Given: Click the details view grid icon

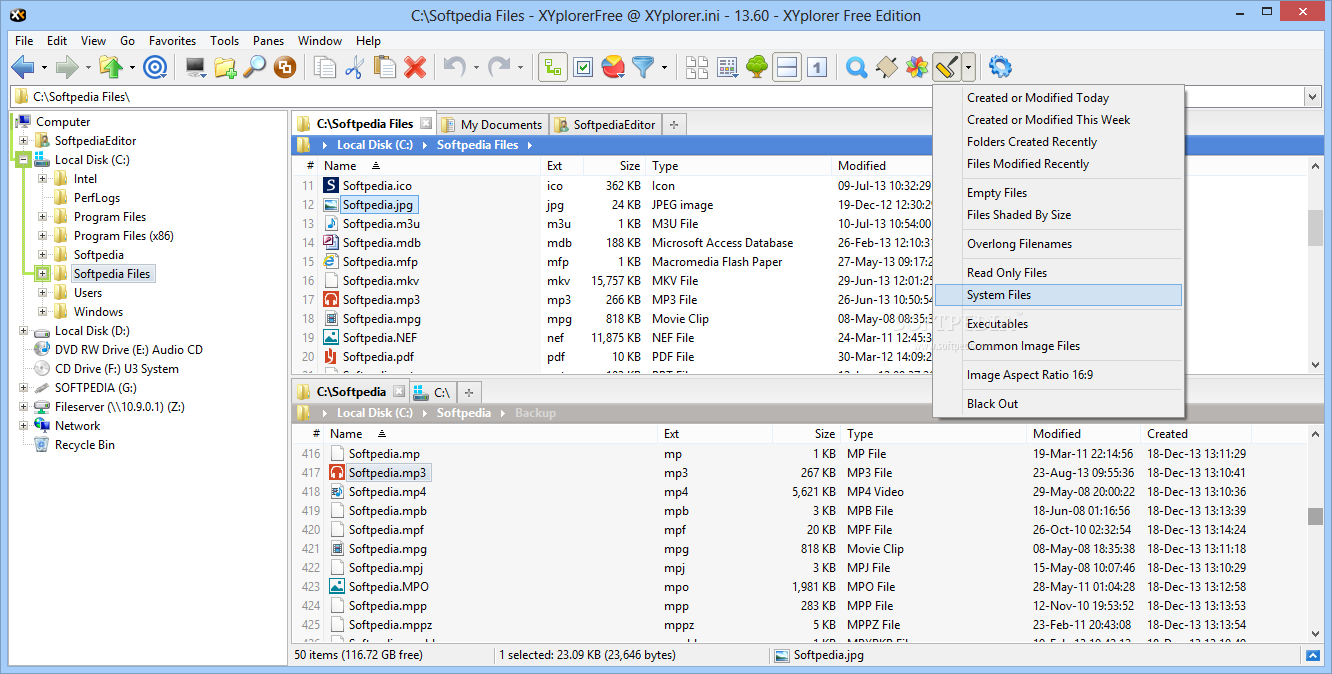Looking at the screenshot, I should click(x=727, y=67).
